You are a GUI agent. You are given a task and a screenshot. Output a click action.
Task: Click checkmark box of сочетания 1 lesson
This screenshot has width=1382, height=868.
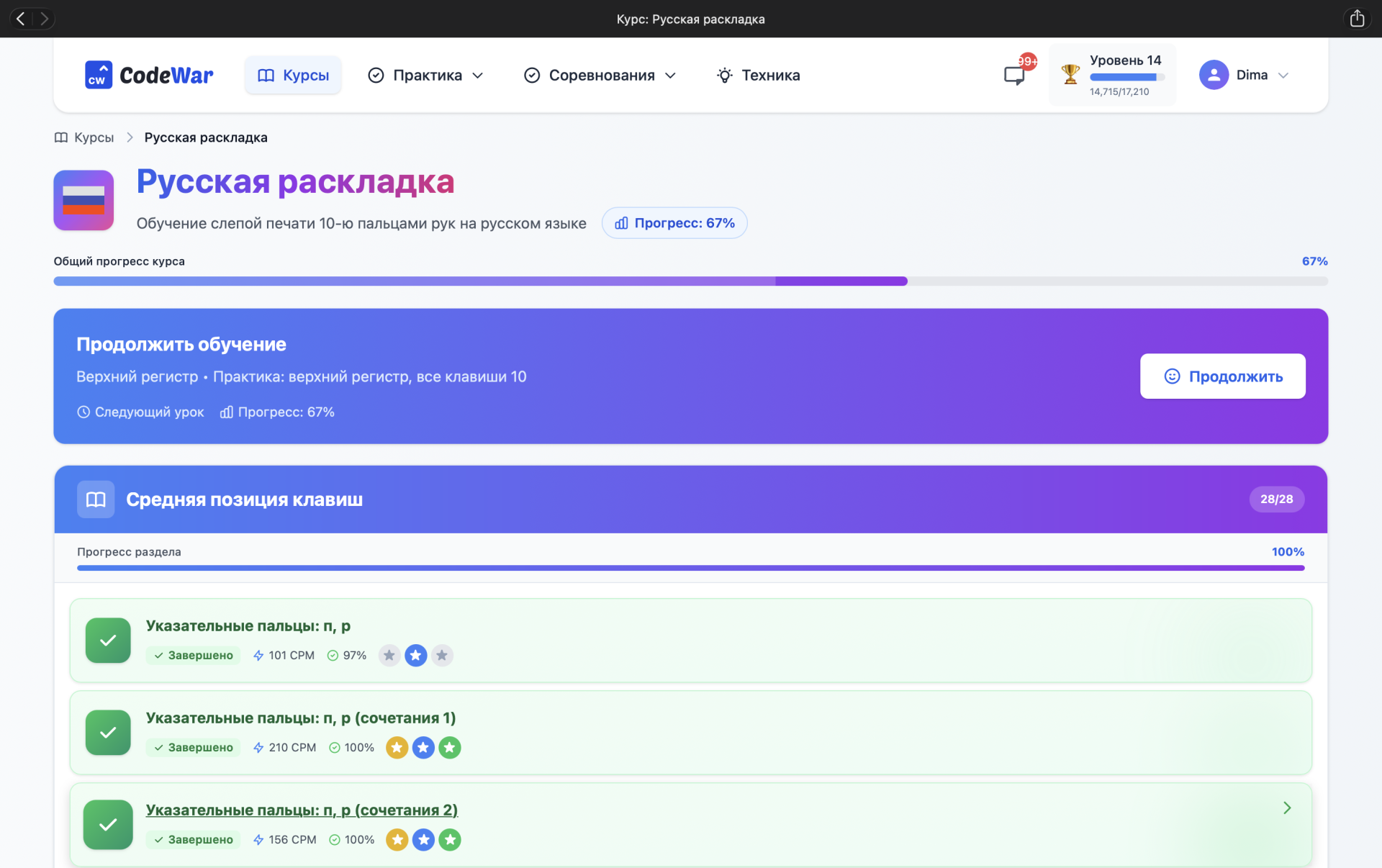(108, 733)
